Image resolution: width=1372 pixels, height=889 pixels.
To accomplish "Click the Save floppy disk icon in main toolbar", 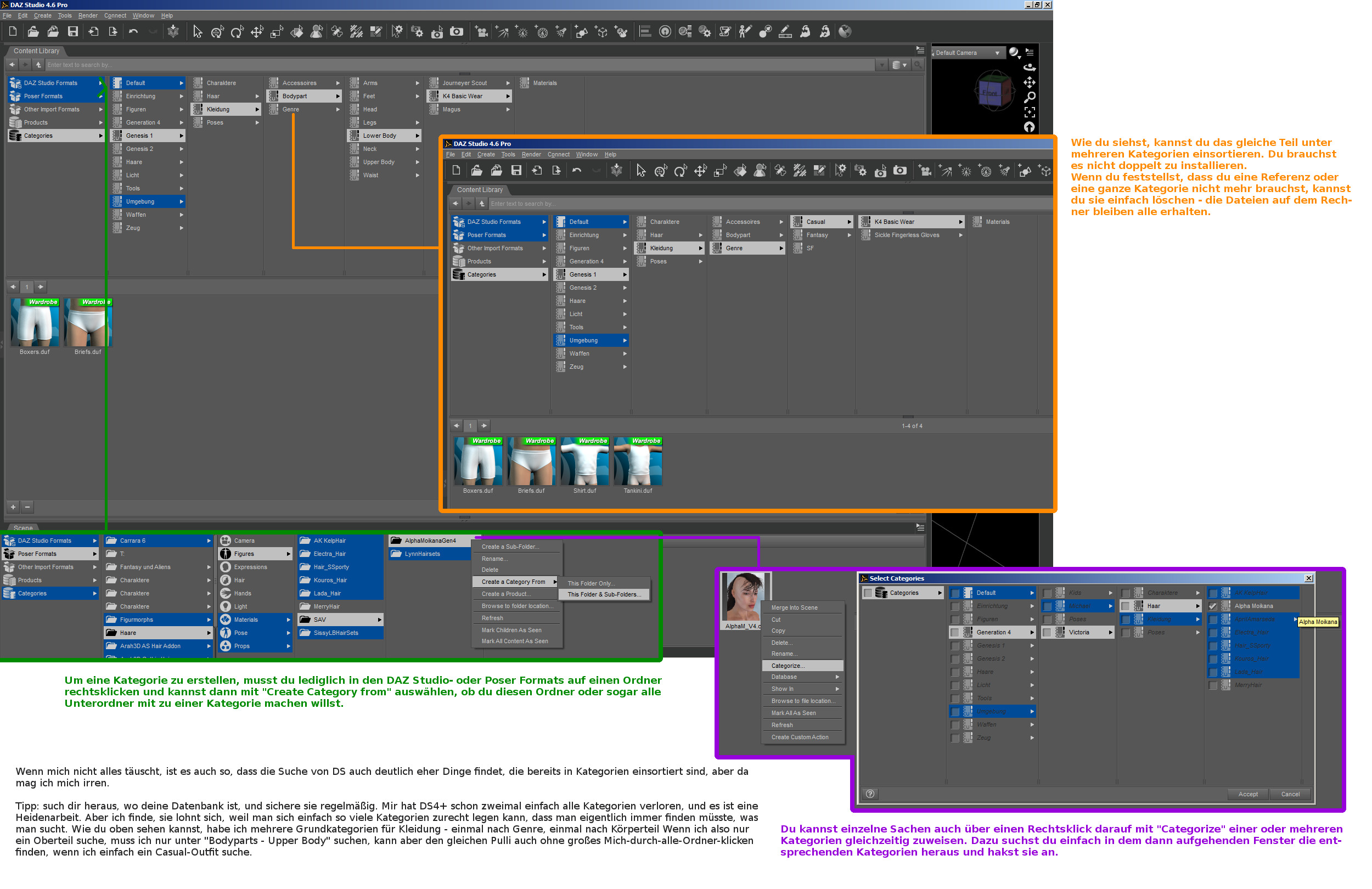I will [x=72, y=32].
